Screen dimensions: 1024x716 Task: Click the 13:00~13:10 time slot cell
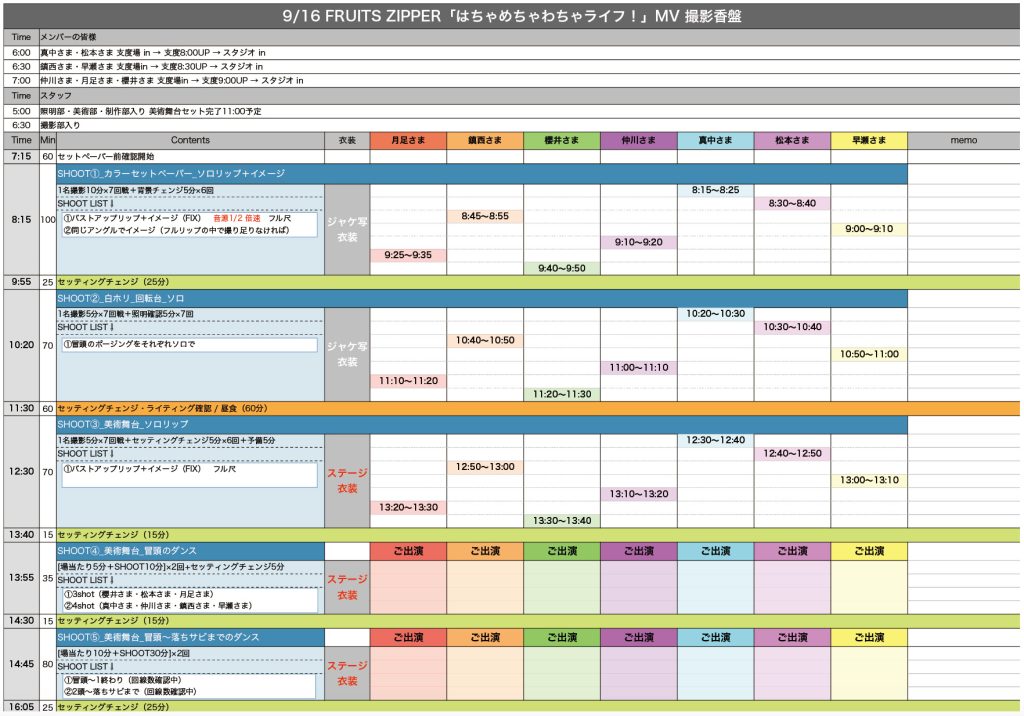click(868, 480)
